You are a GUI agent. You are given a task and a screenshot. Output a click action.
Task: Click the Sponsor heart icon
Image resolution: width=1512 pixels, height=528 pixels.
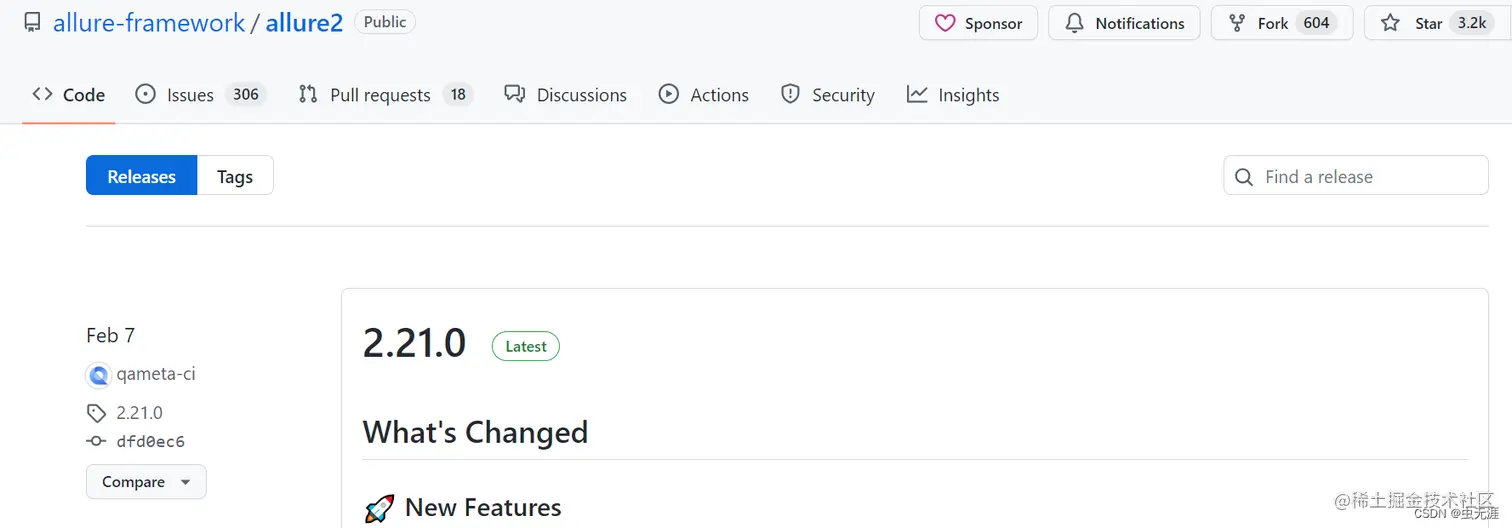point(945,23)
